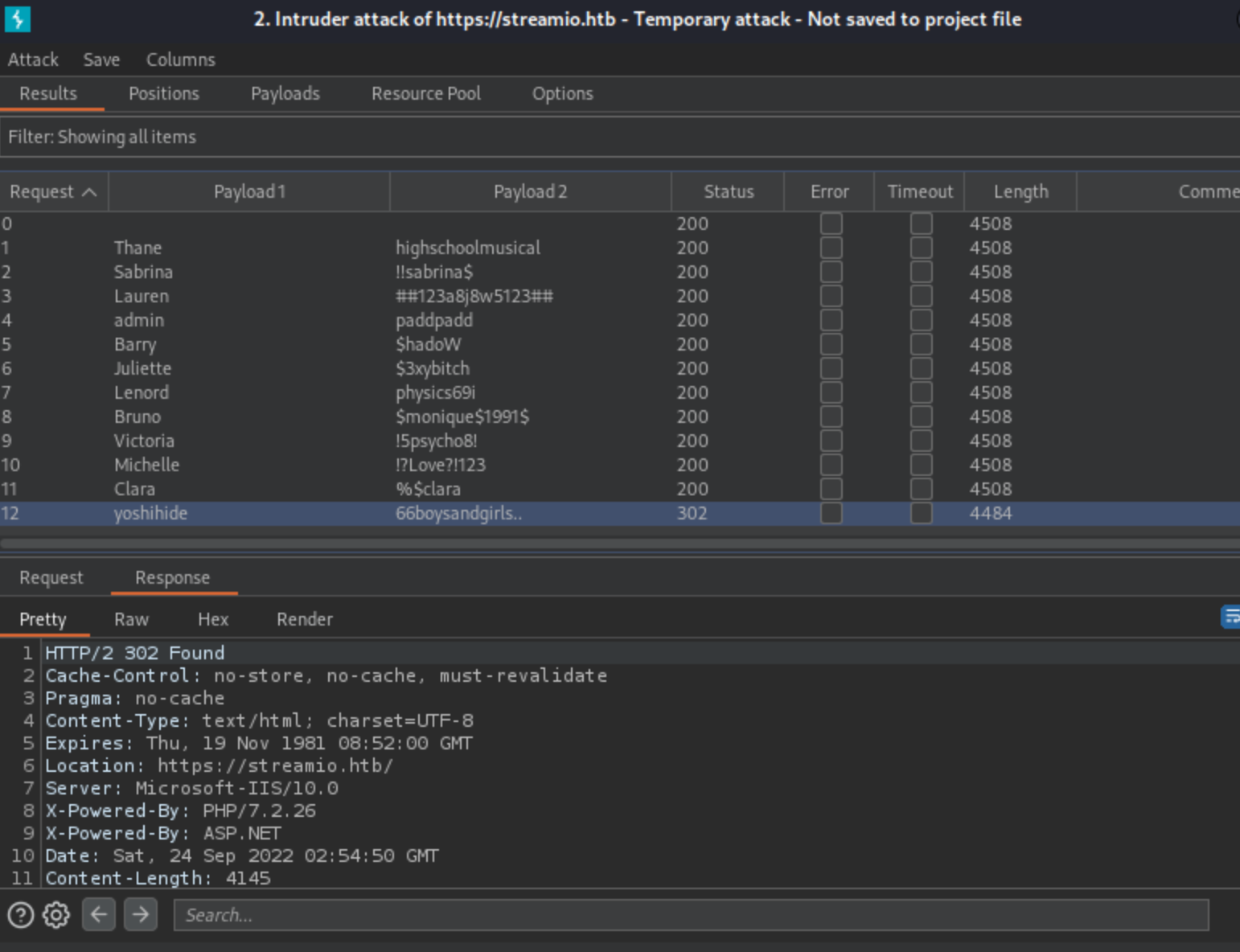
Task: Click the results table horizontal scrollbar
Action: [x=620, y=544]
